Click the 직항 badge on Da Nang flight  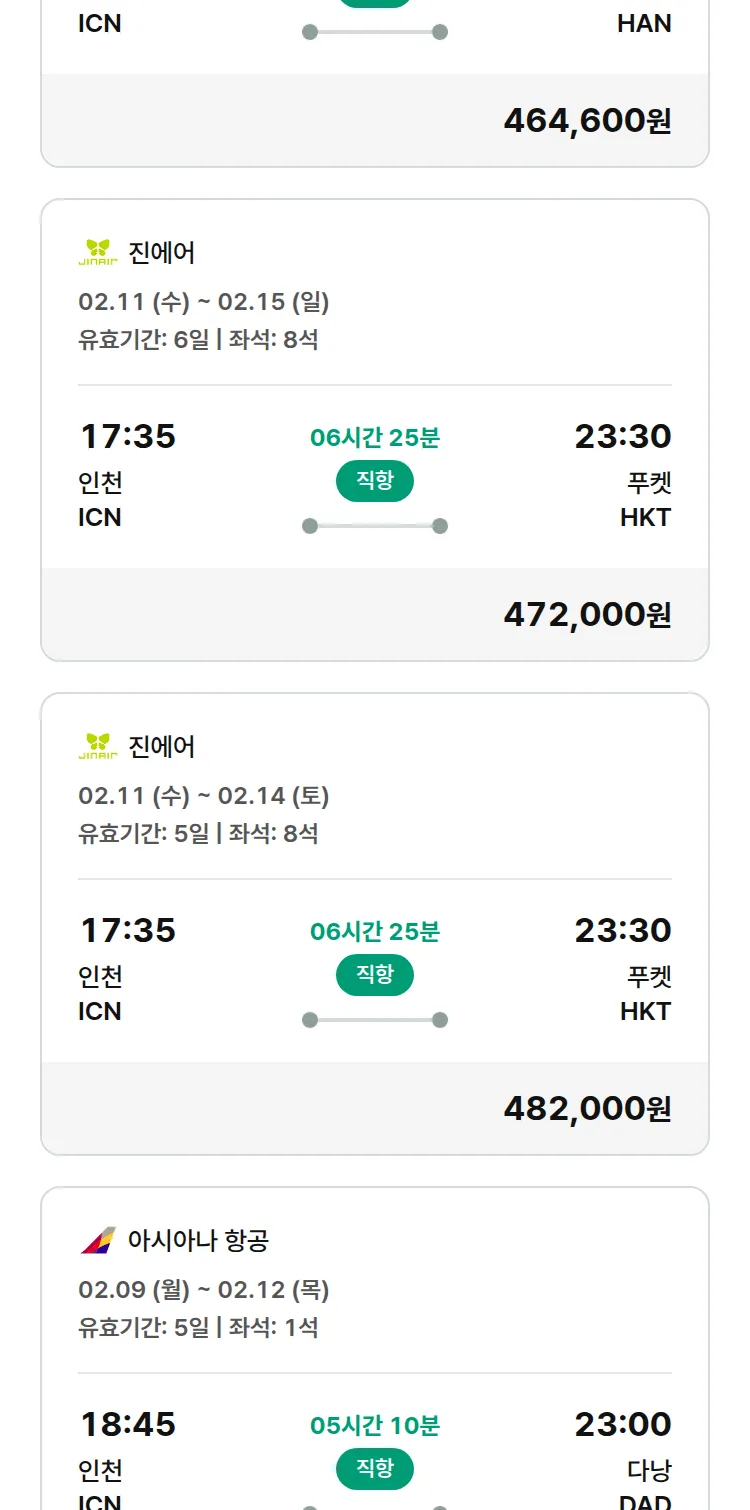(375, 1469)
